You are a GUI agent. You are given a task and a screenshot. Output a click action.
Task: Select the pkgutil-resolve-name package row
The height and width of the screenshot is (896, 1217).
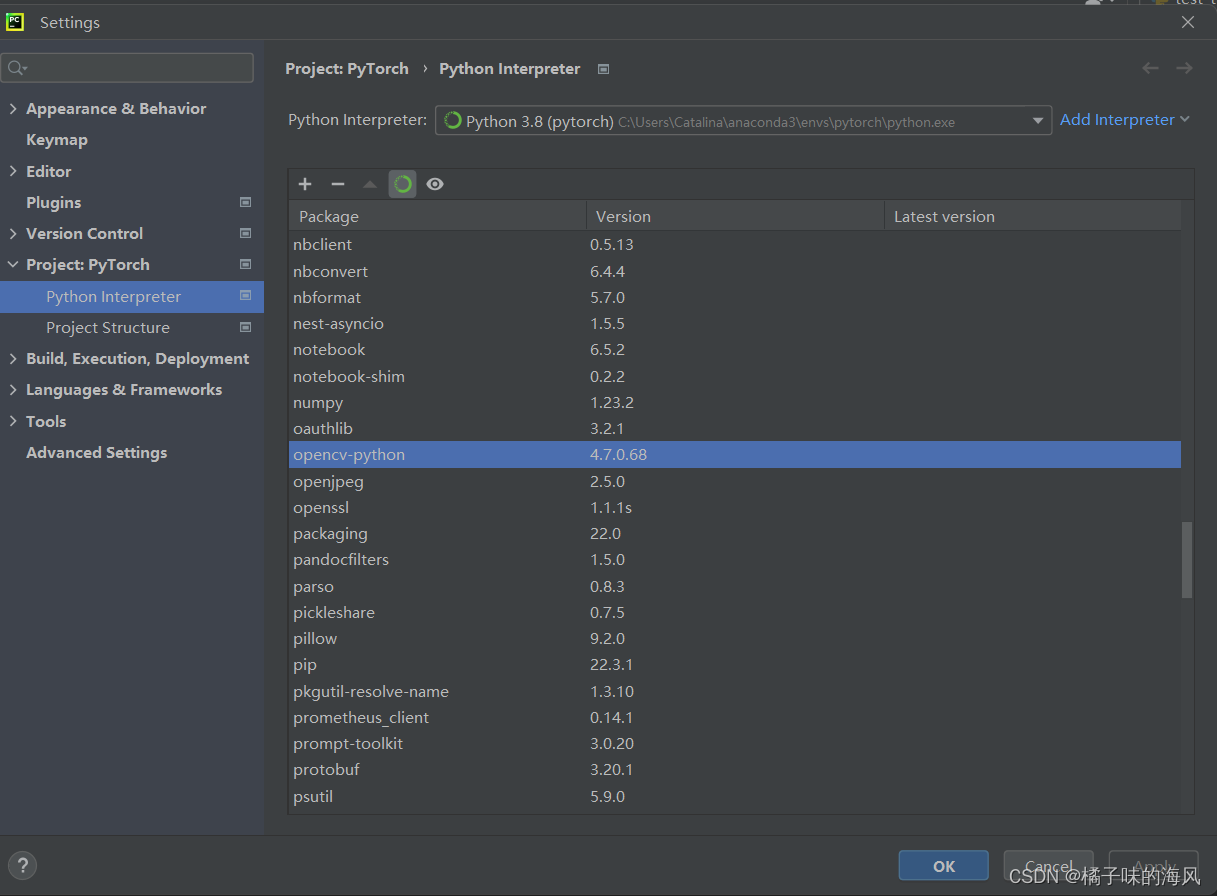(735, 691)
